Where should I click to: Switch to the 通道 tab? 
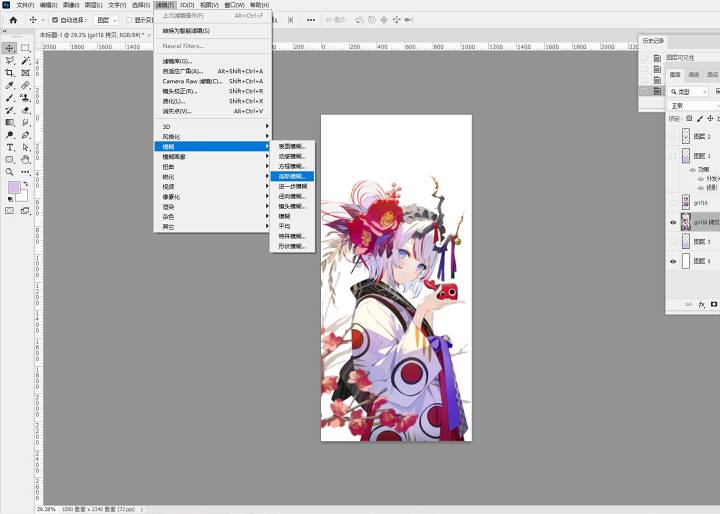click(694, 75)
